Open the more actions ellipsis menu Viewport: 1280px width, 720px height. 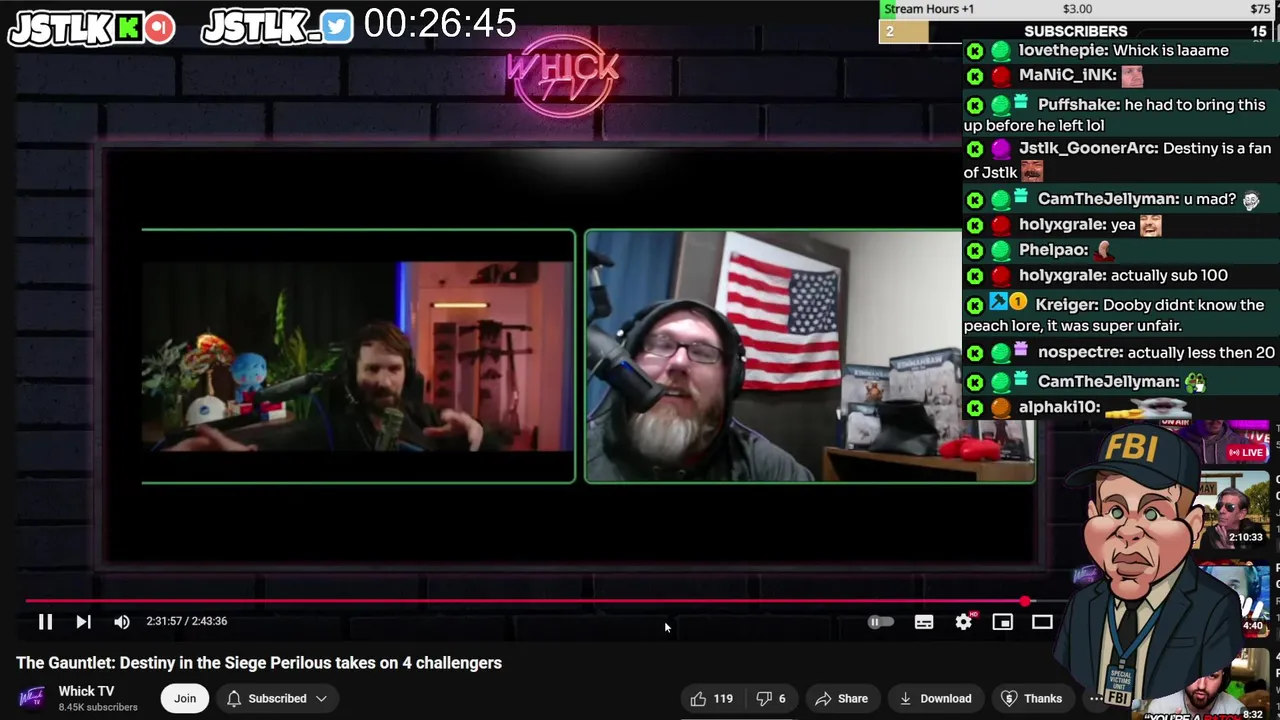coord(1096,699)
